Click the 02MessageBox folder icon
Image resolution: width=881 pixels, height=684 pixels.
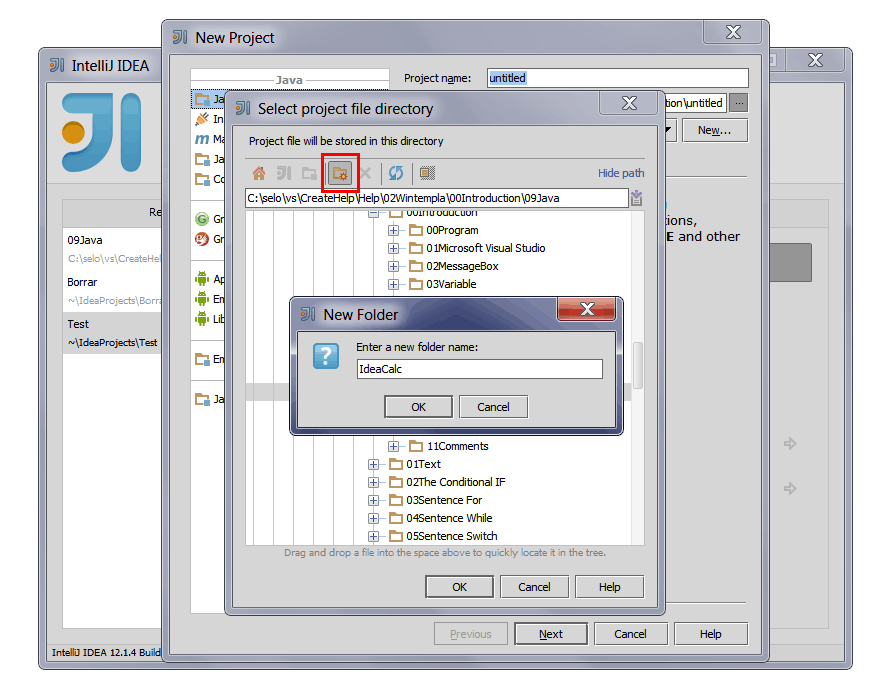coord(416,266)
